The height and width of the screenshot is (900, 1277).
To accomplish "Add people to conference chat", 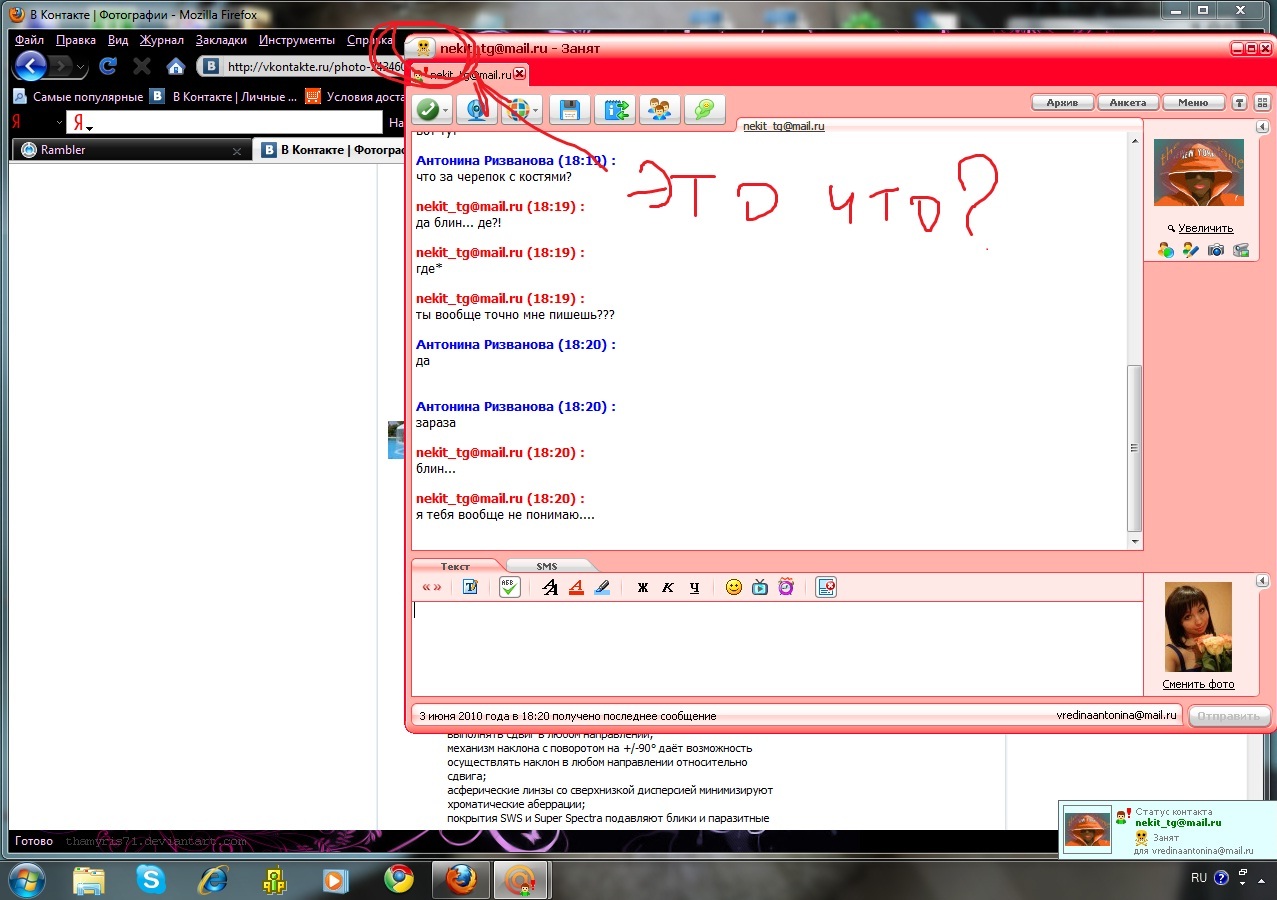I will point(659,109).
